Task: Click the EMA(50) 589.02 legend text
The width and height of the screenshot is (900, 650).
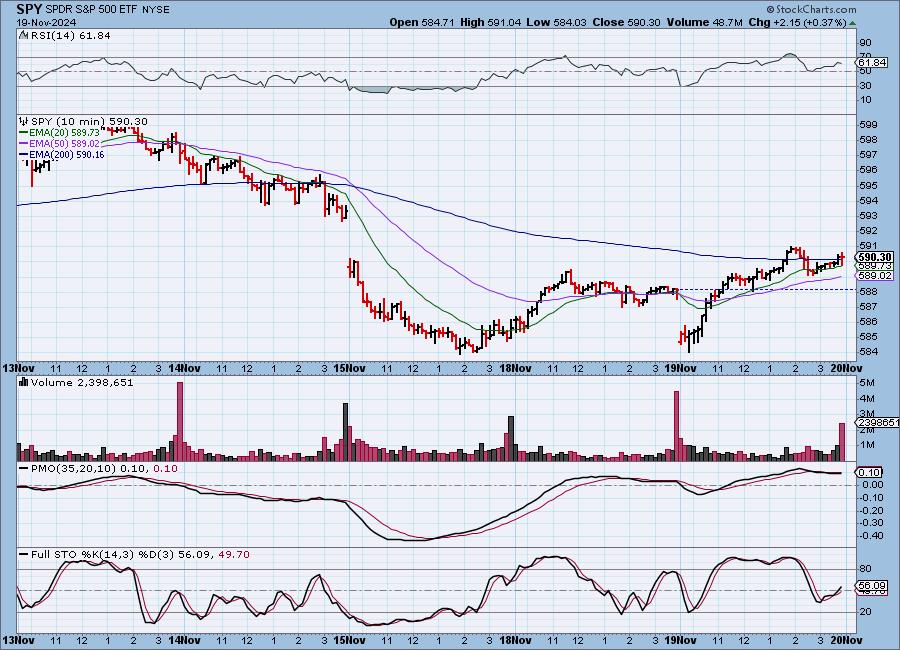Action: point(64,144)
